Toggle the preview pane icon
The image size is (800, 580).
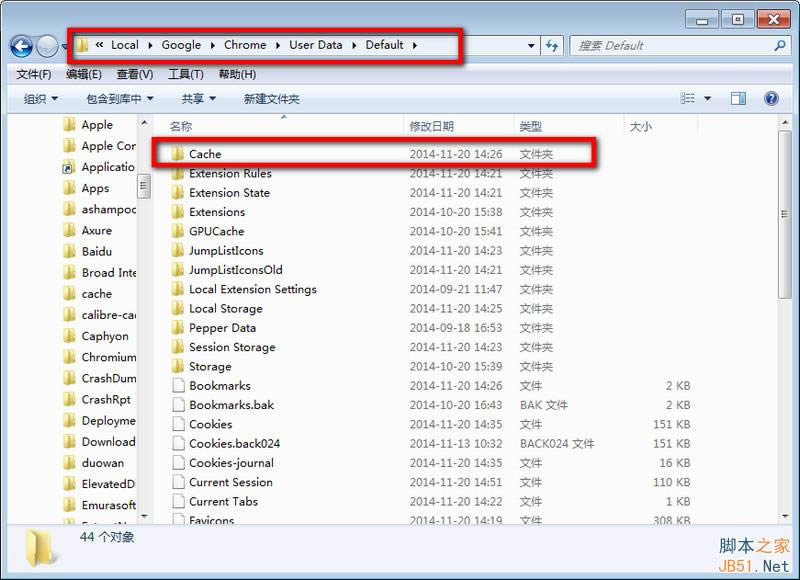738,98
